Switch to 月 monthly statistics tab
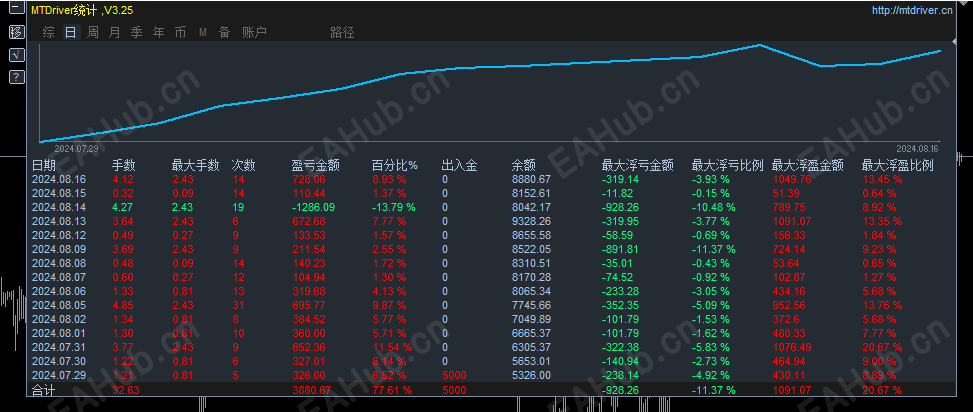 click(114, 32)
